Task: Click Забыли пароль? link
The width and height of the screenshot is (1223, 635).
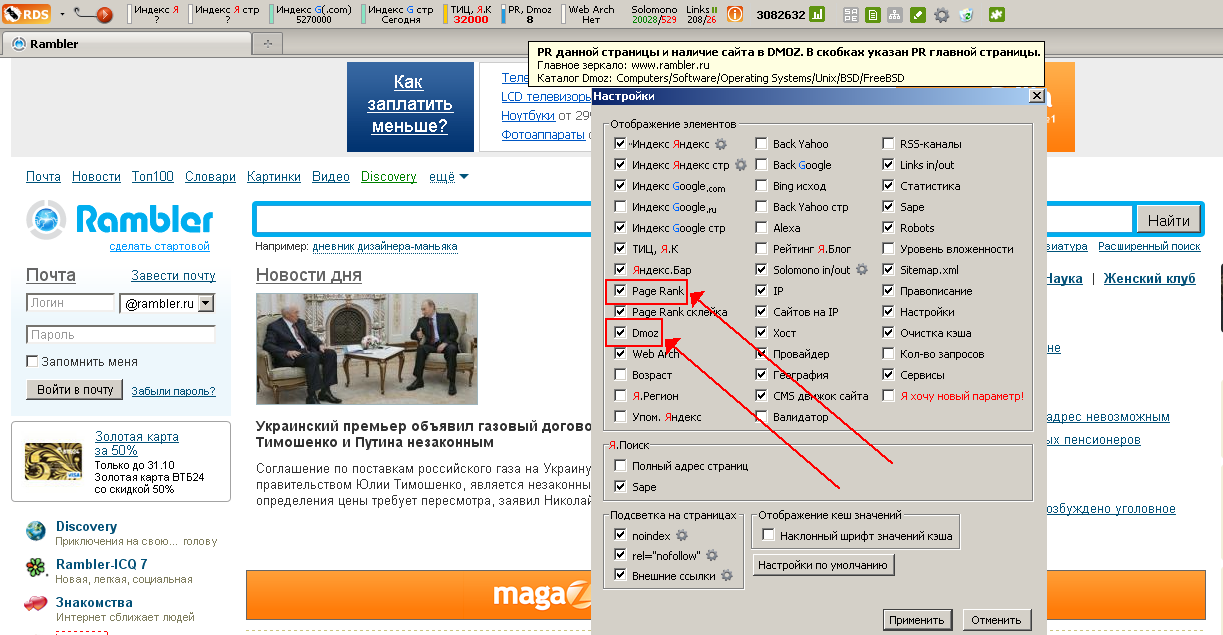Action: pyautogui.click(x=173, y=391)
